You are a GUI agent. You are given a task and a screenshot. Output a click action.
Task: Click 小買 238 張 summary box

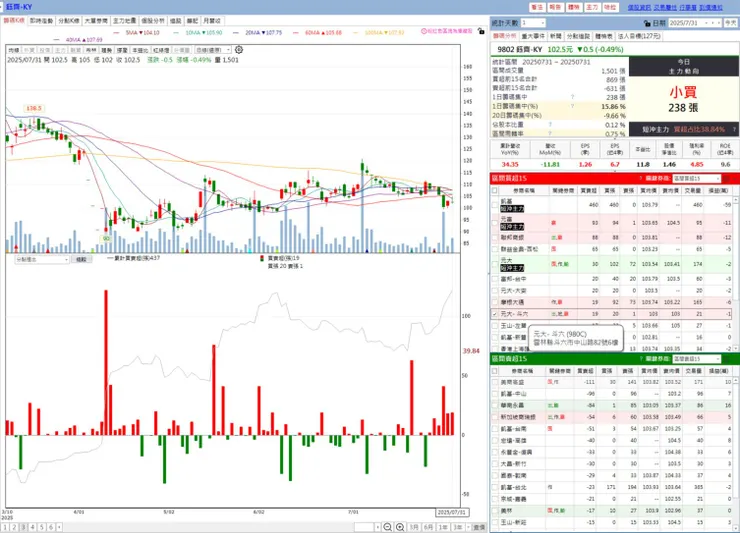point(683,100)
